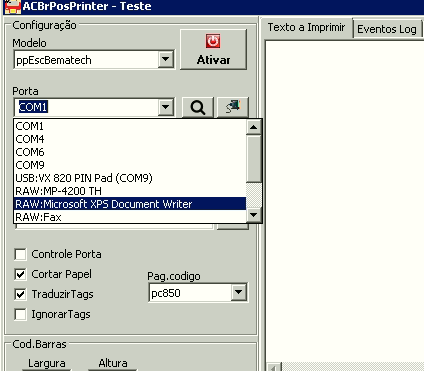The image size is (424, 371).
Task: Uncheck the Cortar Papel checkbox
Action: (20, 274)
